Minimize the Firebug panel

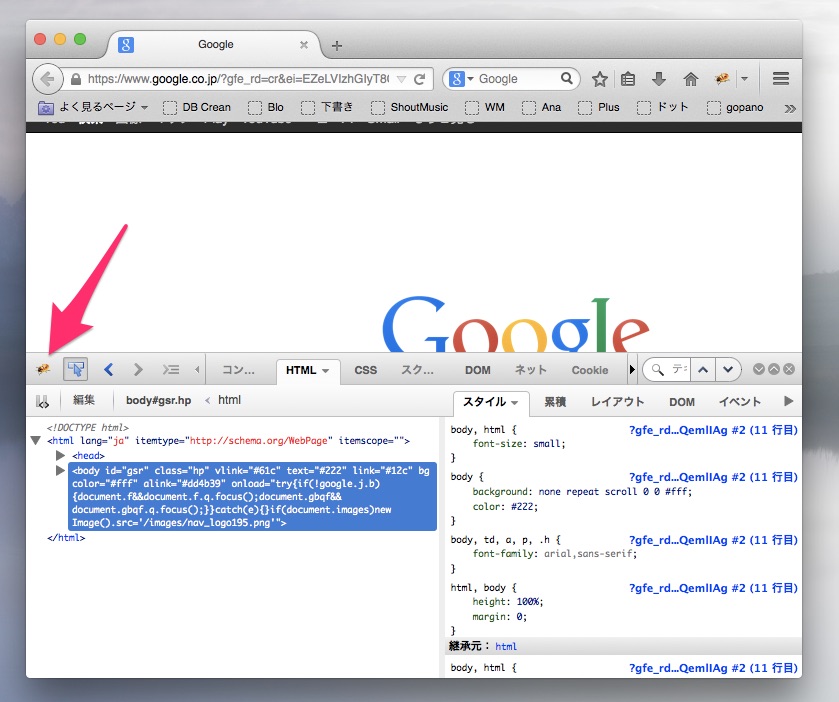point(759,369)
